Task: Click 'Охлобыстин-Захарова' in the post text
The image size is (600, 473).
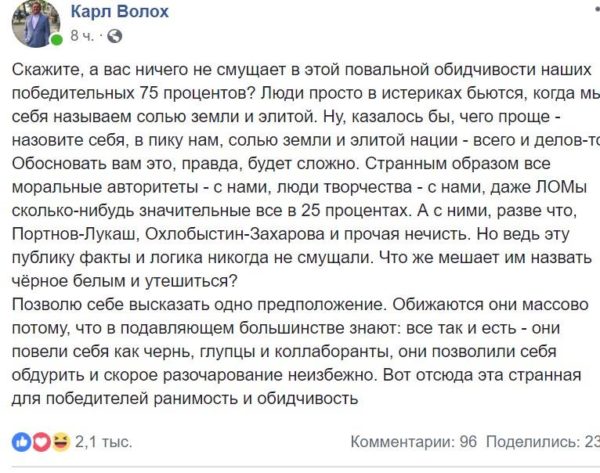Action: (x=235, y=234)
